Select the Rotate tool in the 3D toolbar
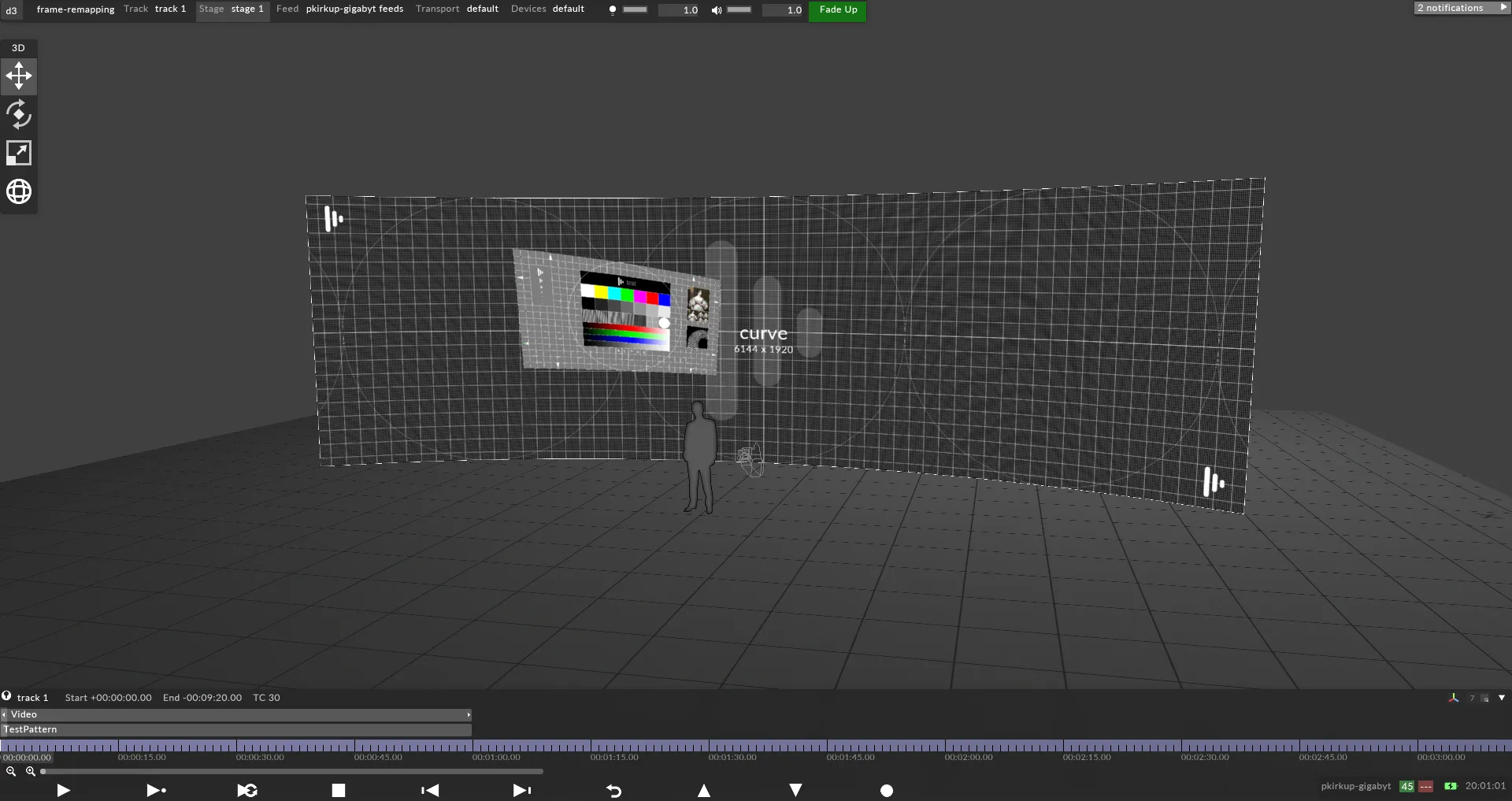 [x=18, y=114]
